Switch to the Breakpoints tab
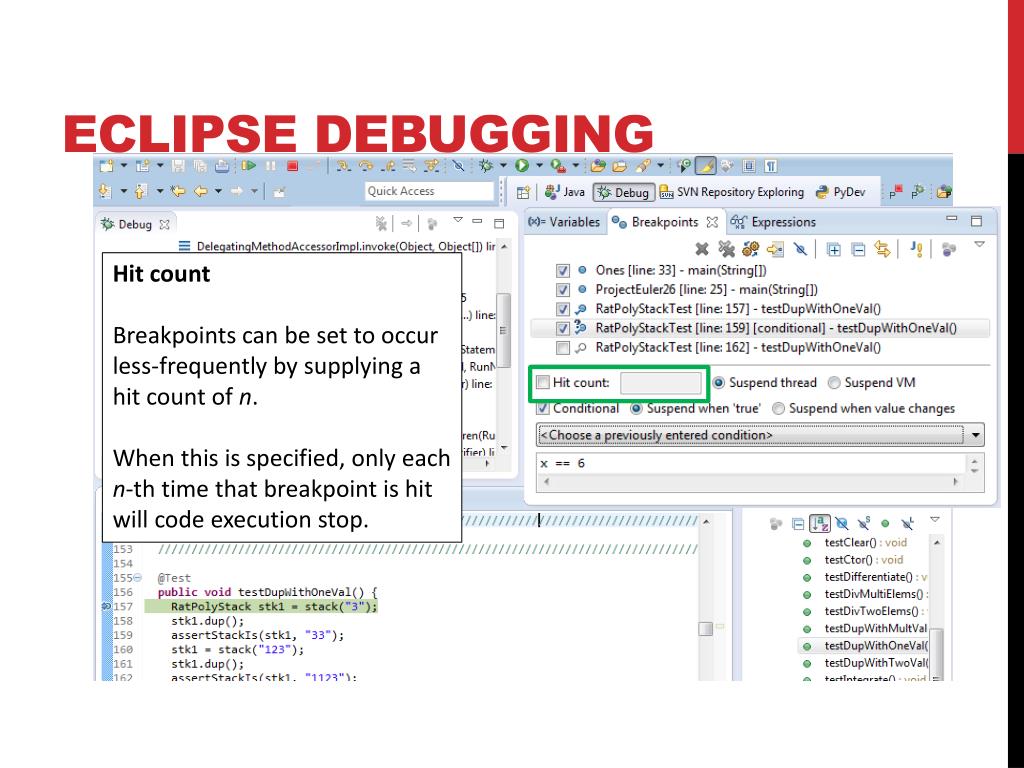 664,222
